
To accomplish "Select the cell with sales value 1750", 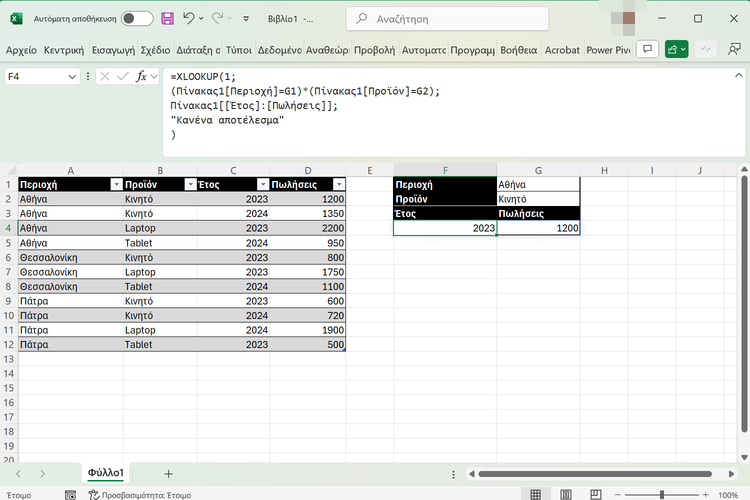I will tap(308, 272).
